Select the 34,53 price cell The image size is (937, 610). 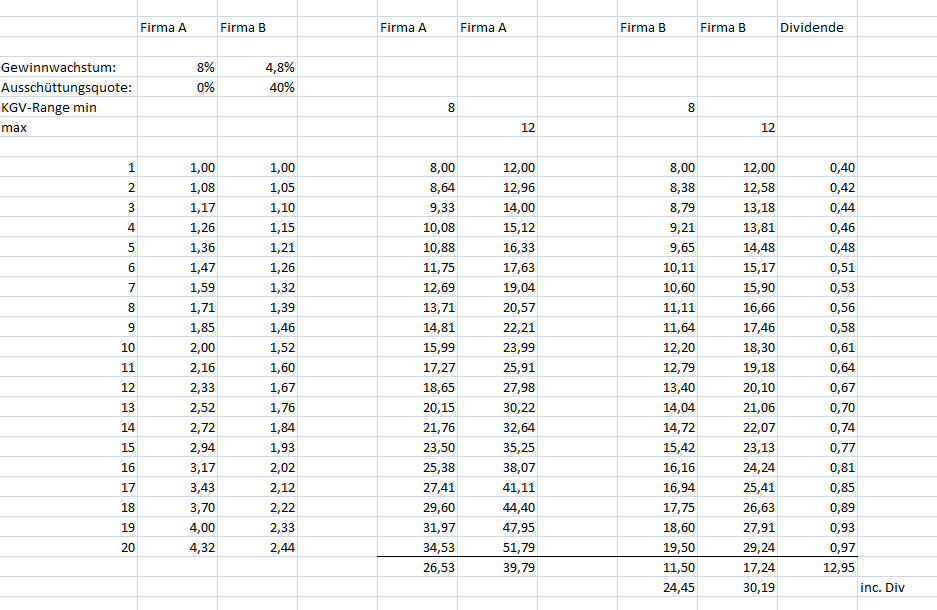point(417,547)
